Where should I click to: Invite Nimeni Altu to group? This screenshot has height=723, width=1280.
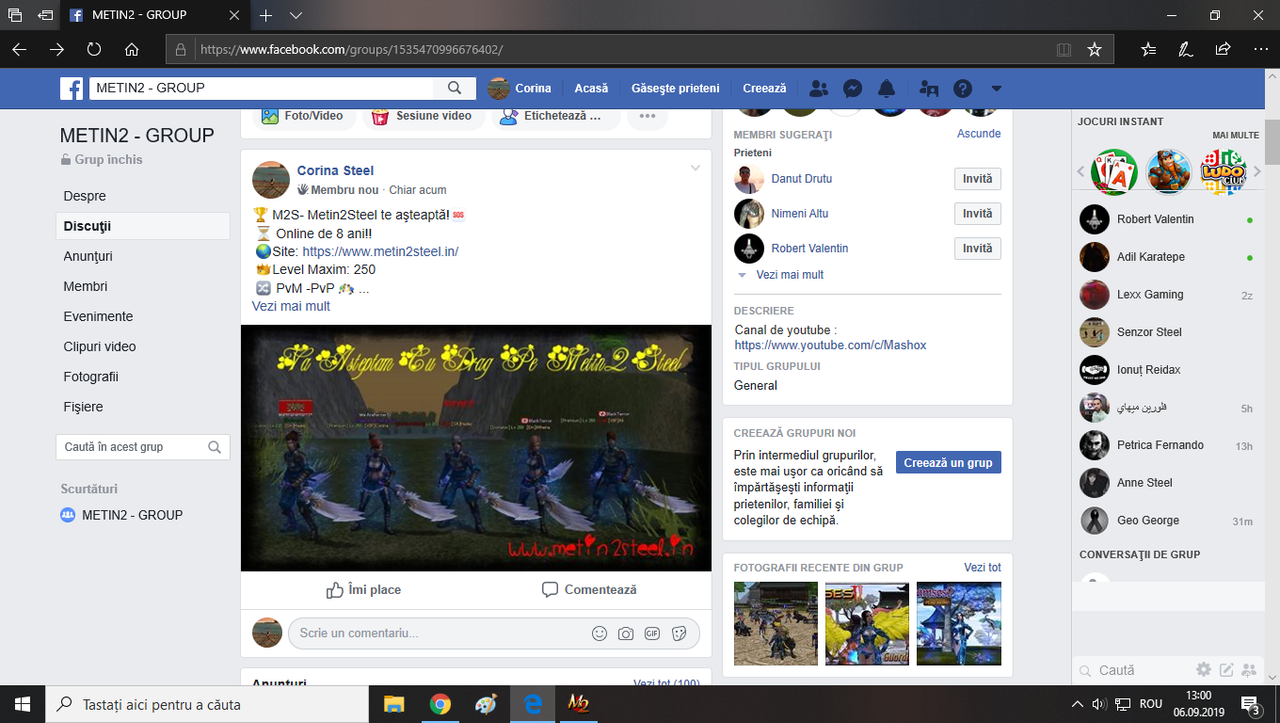[x=977, y=214]
